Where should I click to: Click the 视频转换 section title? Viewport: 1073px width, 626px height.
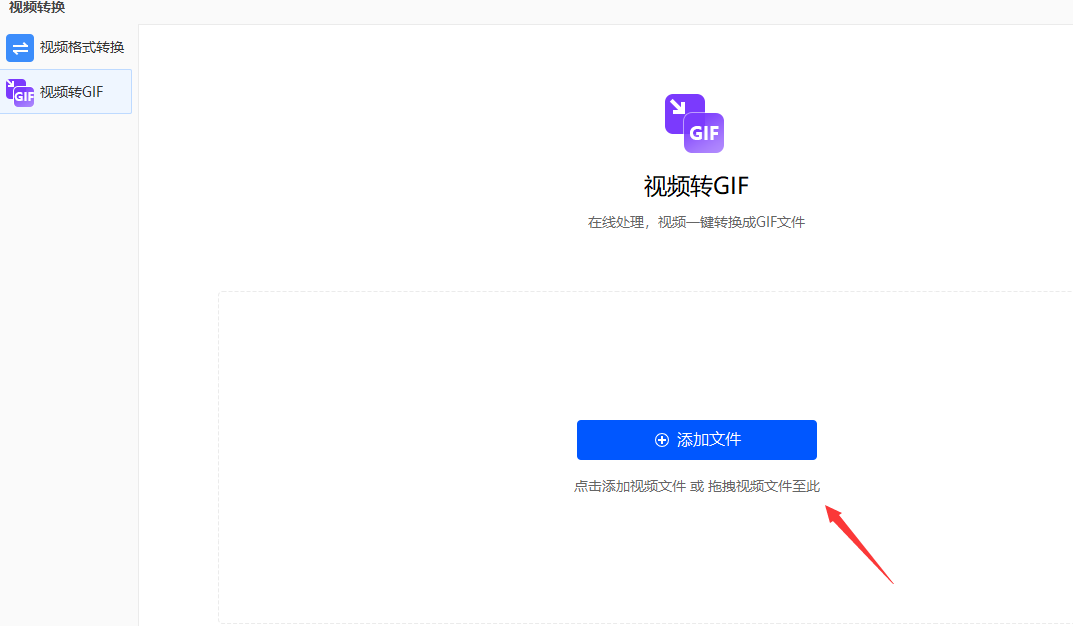(x=37, y=8)
